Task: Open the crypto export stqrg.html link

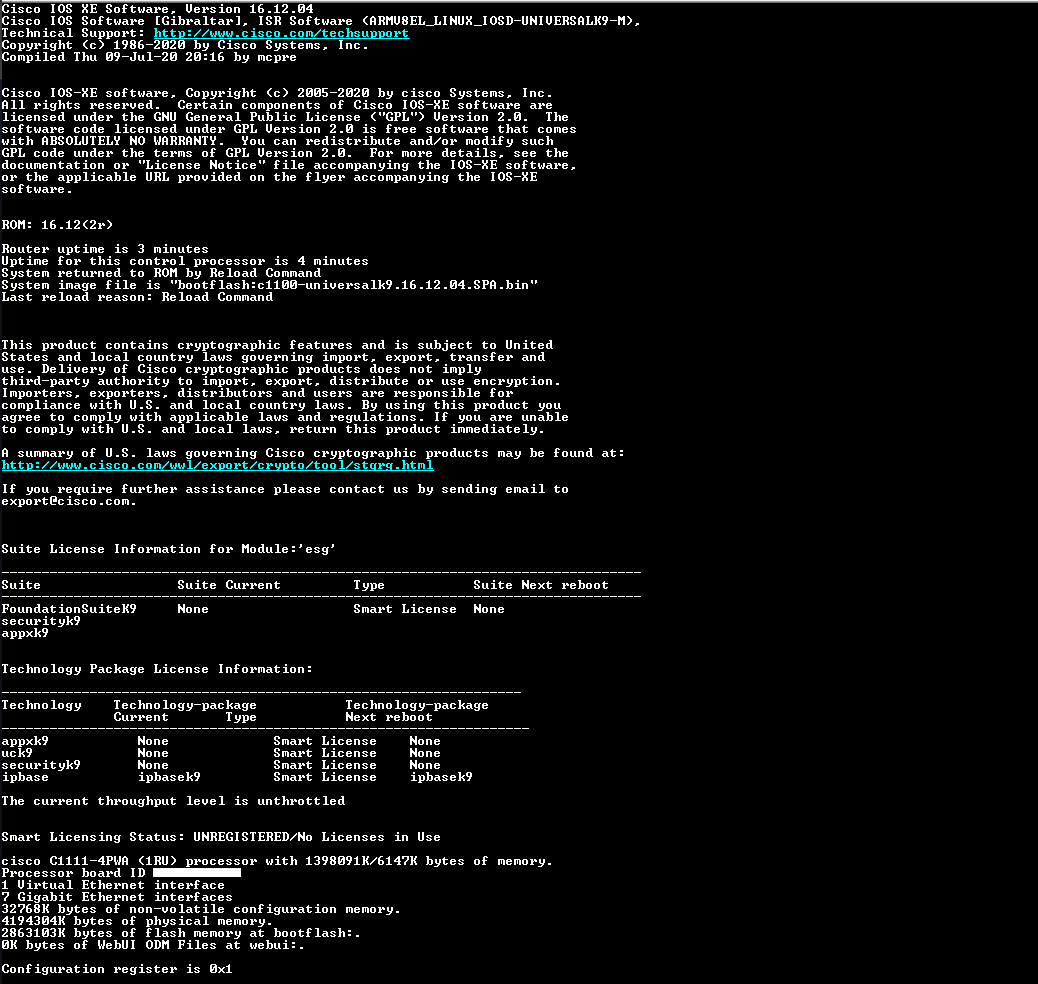Action: (x=218, y=465)
